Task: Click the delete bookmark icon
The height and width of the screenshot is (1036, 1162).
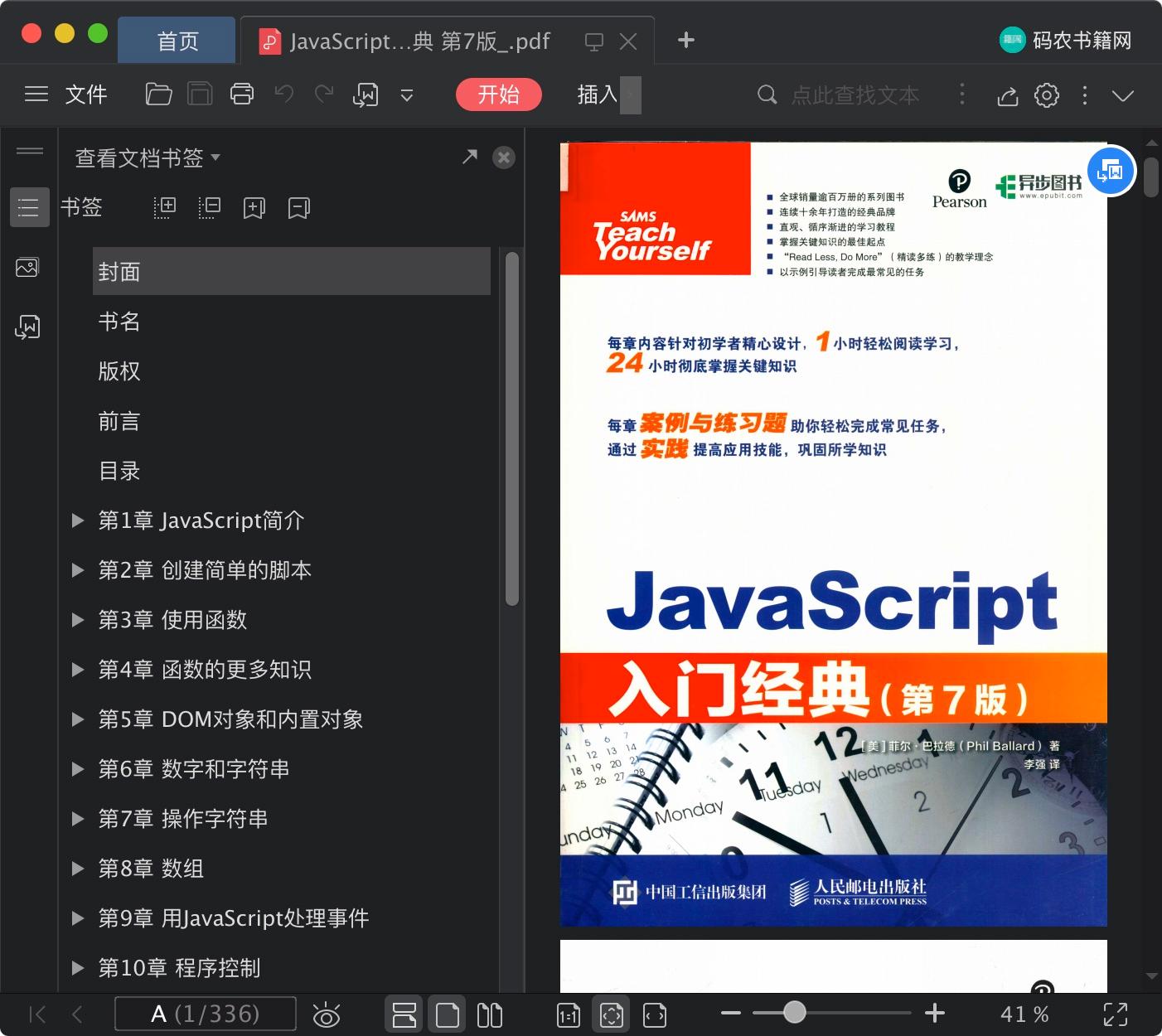Action: click(298, 208)
